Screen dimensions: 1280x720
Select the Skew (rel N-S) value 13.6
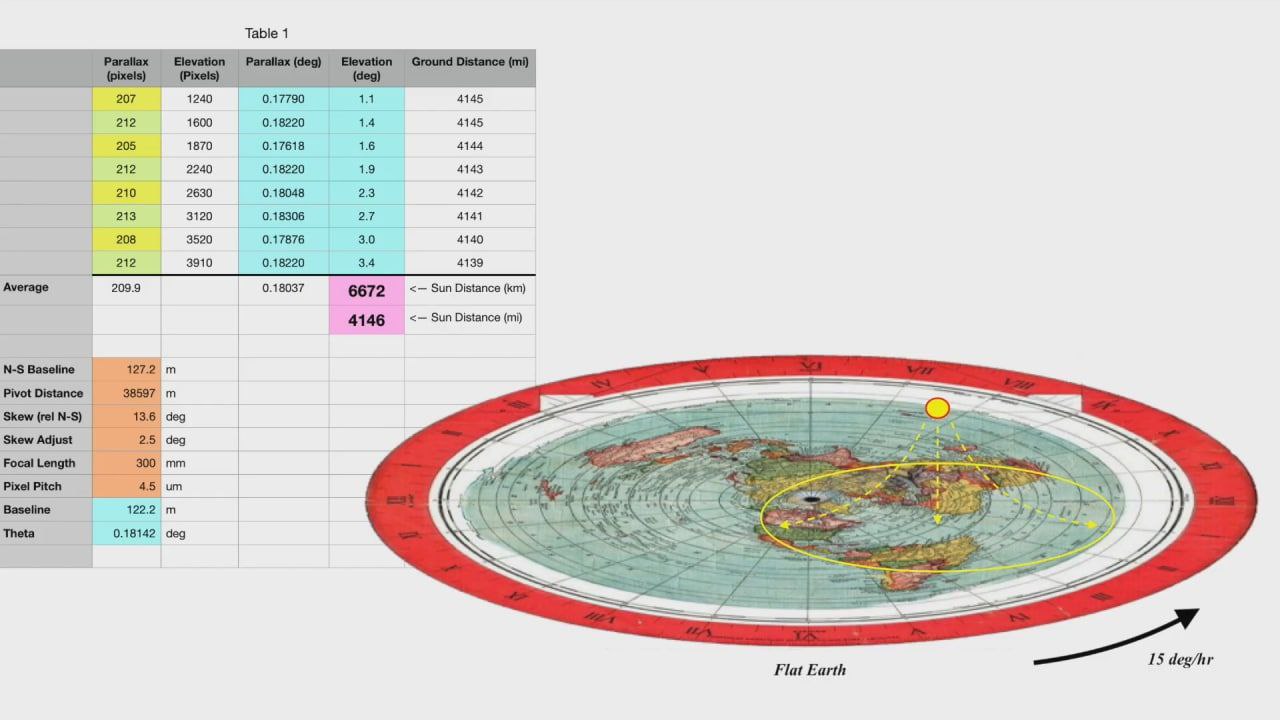coord(126,416)
